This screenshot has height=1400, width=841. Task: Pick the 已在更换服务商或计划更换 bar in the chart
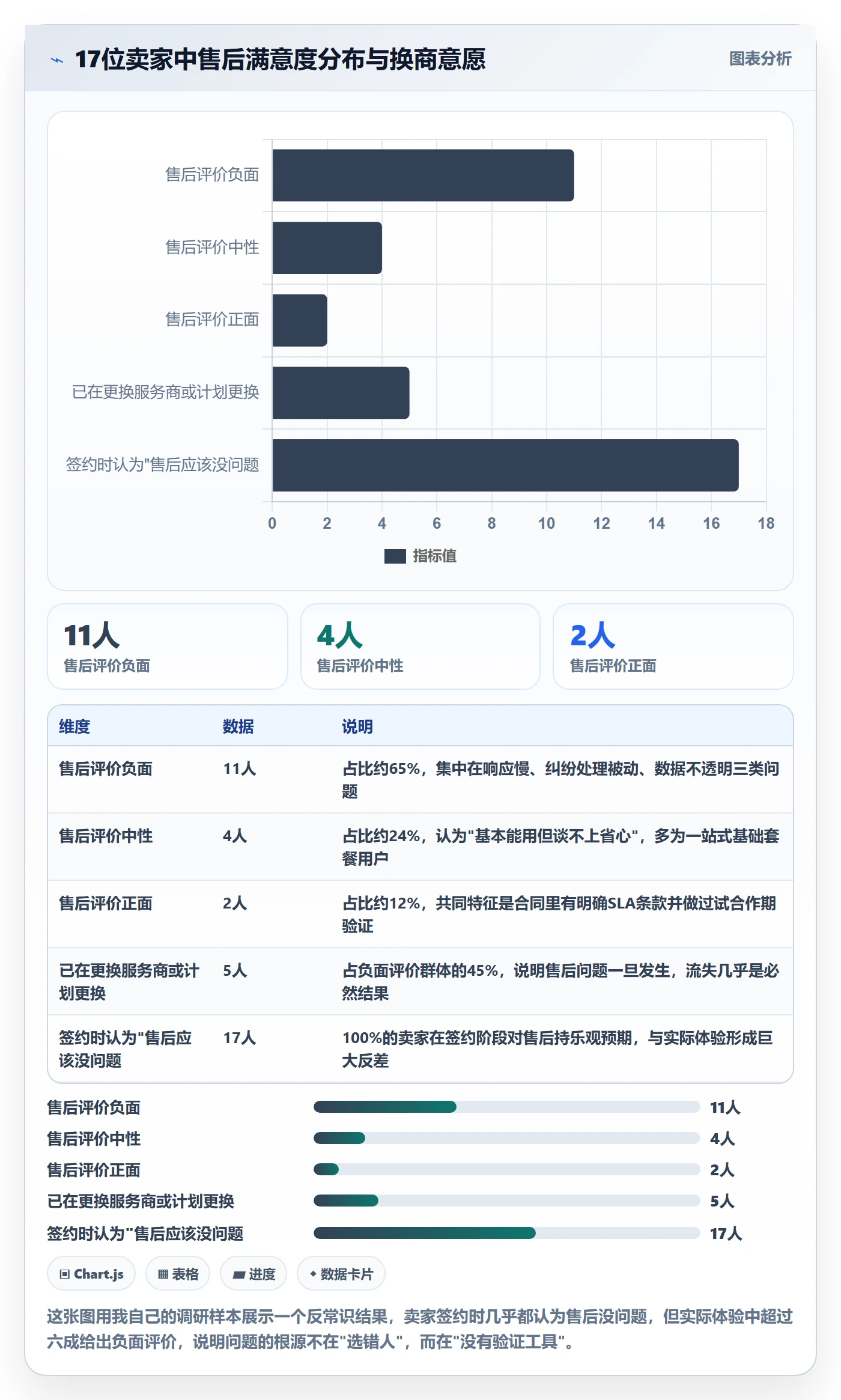(x=341, y=392)
